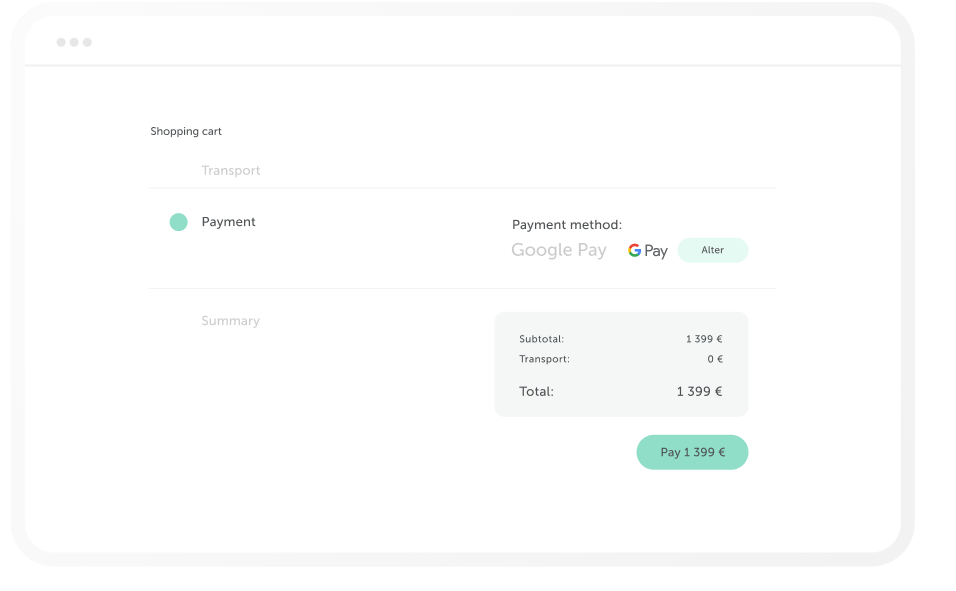Click the colorful "G" mark in the GPay badge

(x=632, y=250)
